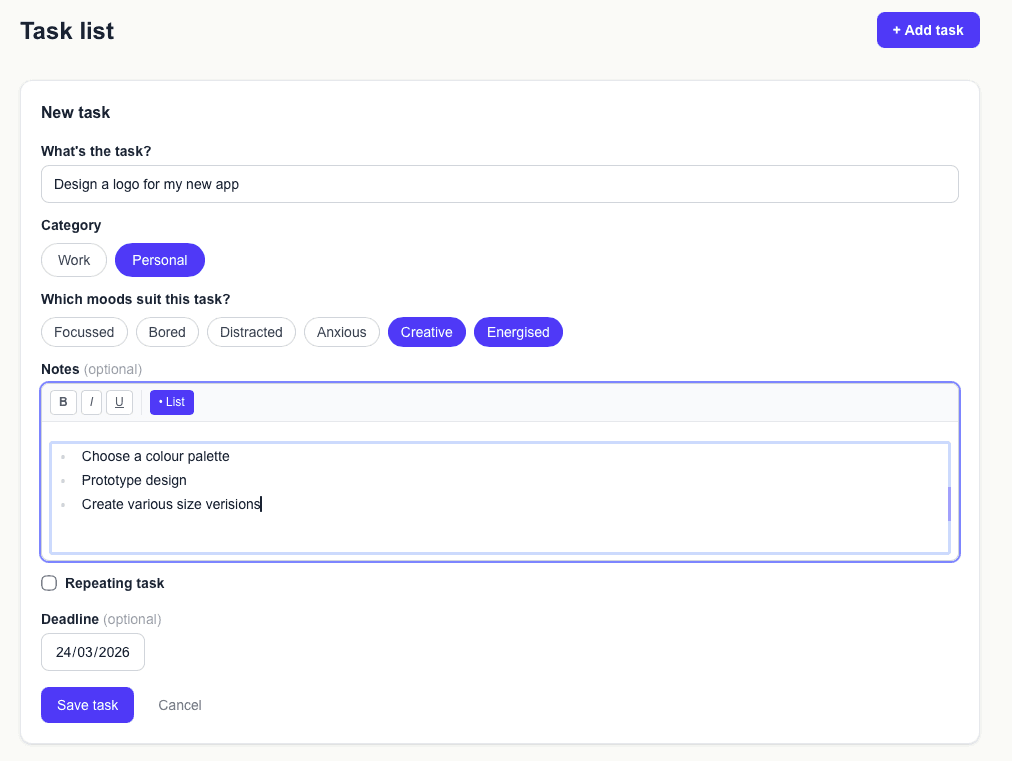Select the Focussed mood

tap(84, 332)
